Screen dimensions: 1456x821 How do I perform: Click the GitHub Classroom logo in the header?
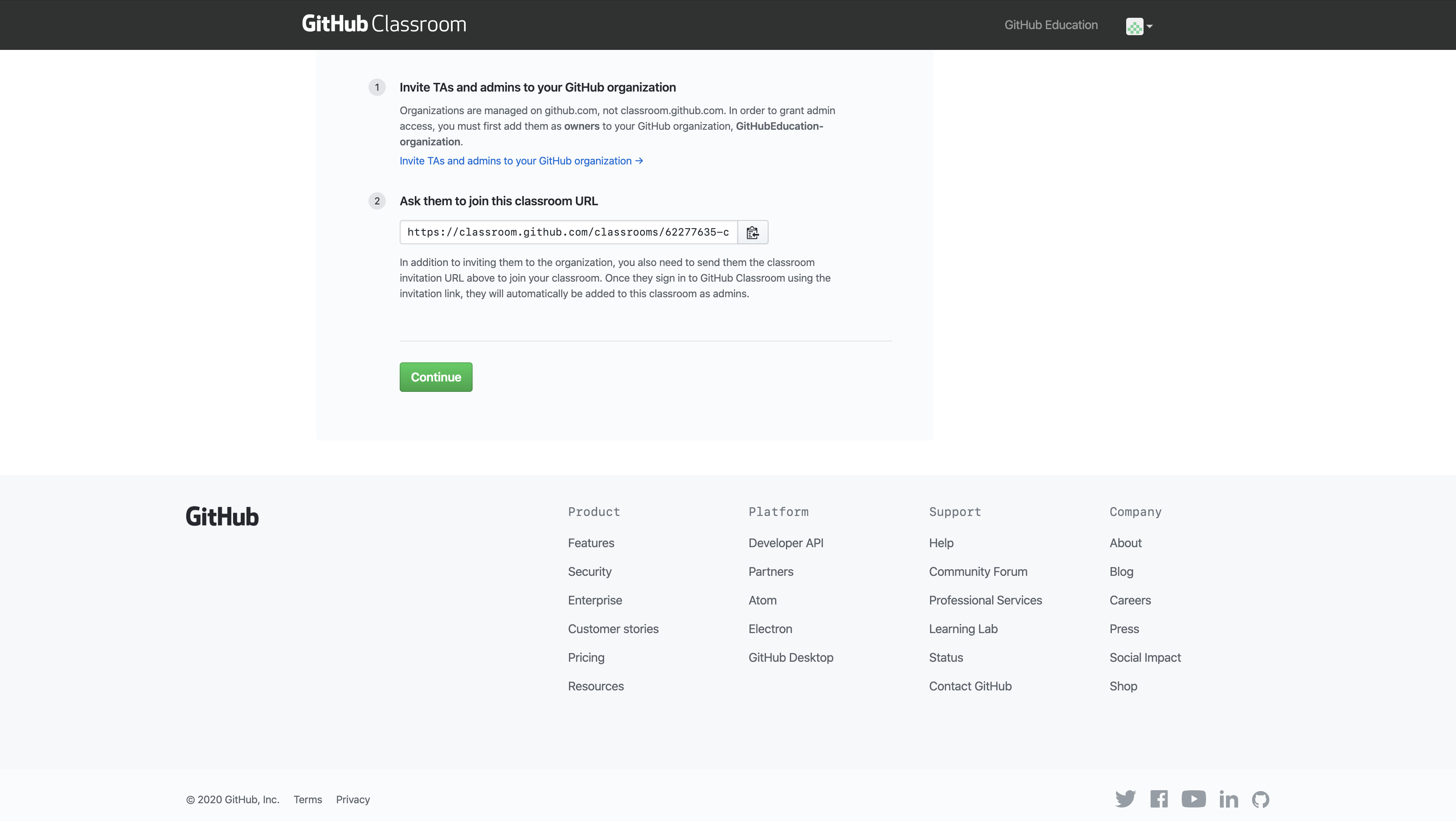[384, 24]
